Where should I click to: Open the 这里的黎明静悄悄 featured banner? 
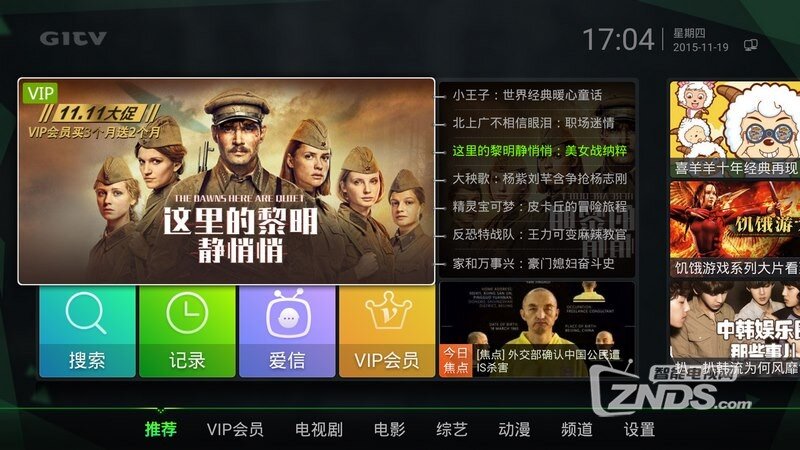tap(227, 181)
